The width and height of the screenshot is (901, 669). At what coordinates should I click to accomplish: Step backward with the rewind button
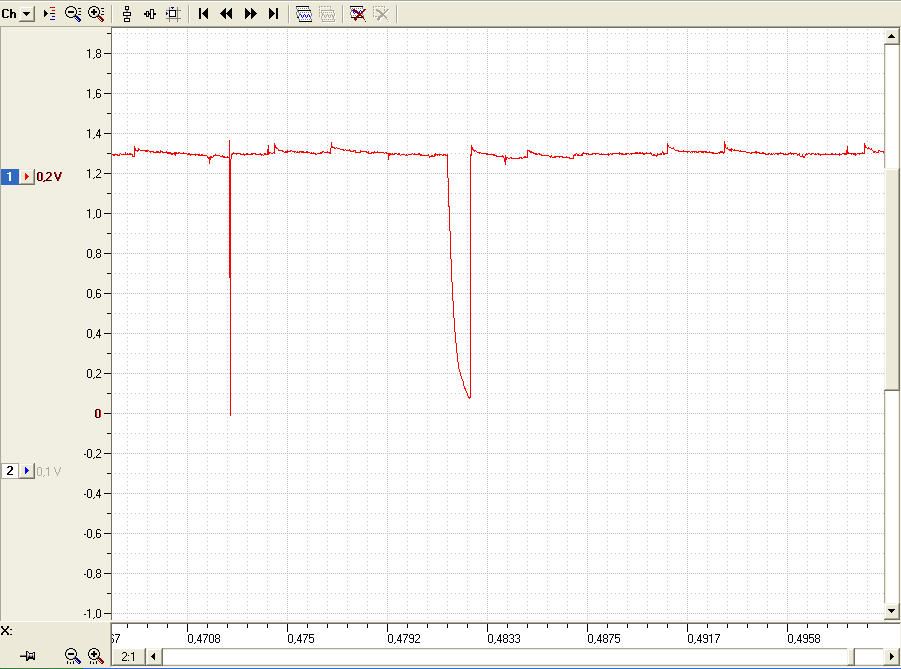click(226, 14)
